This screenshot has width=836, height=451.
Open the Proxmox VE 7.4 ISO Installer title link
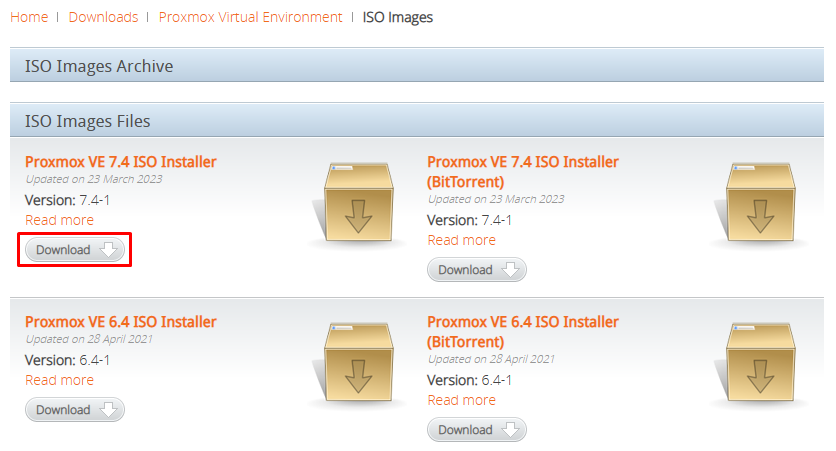pos(120,162)
